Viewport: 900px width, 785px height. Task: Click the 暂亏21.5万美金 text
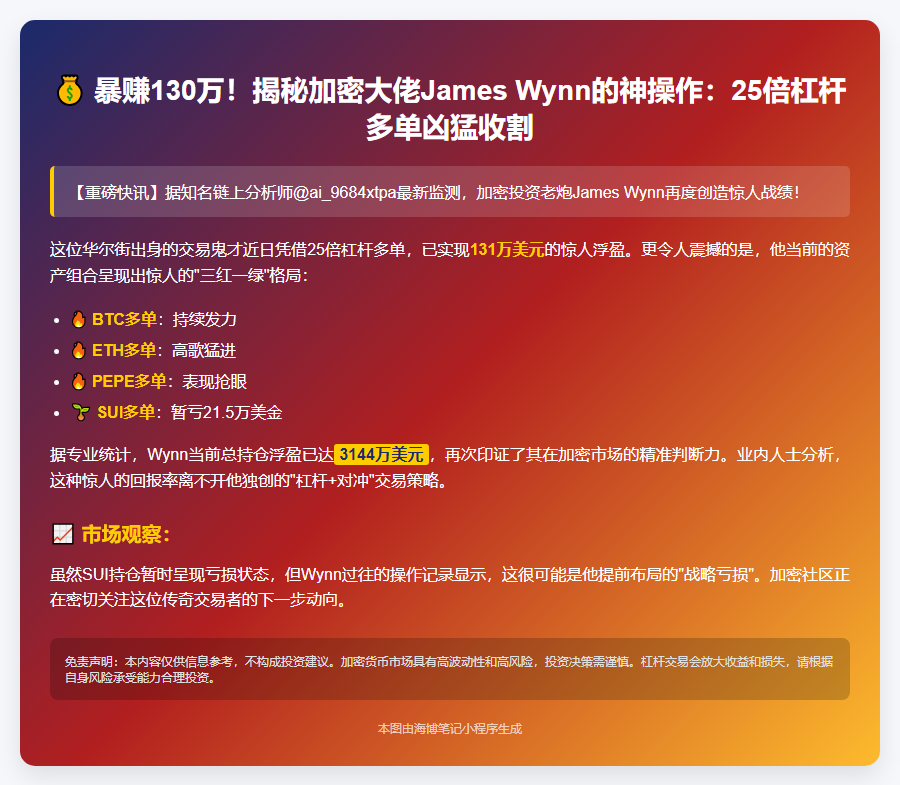[x=226, y=412]
